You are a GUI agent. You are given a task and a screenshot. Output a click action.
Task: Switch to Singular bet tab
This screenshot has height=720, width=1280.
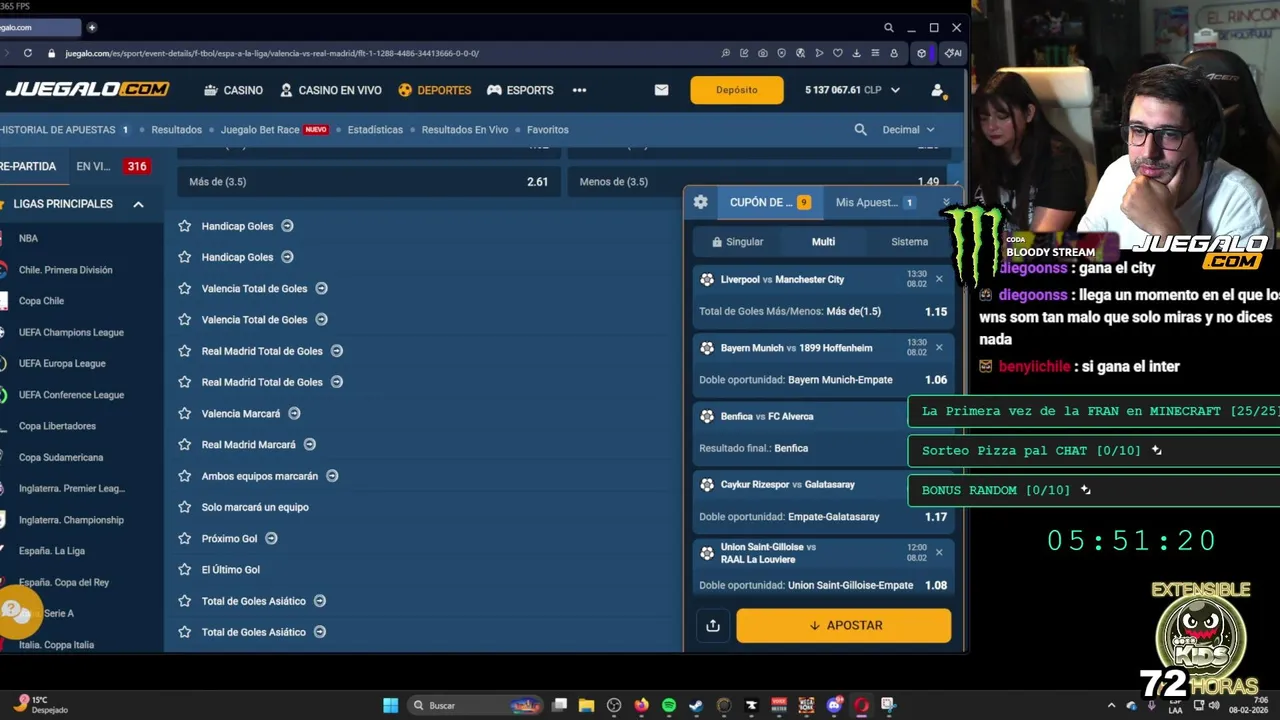point(737,242)
